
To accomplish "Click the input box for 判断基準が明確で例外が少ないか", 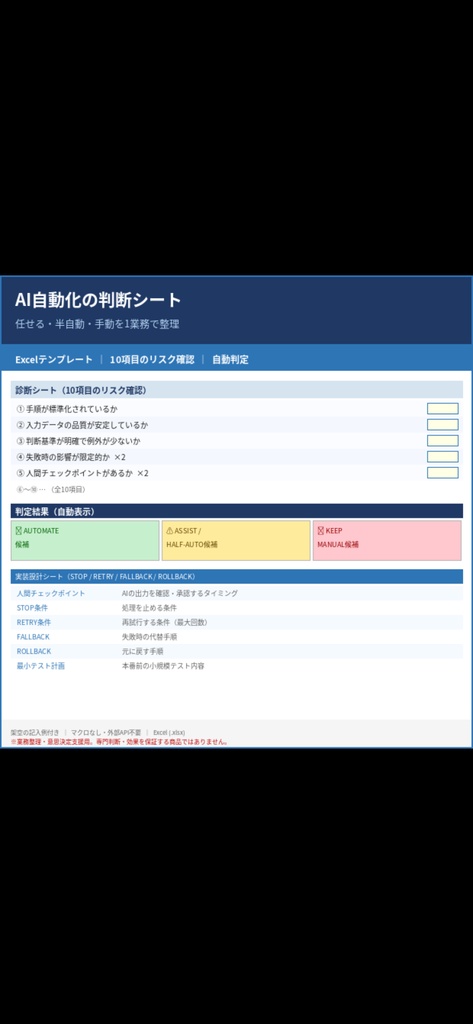I will point(442,441).
